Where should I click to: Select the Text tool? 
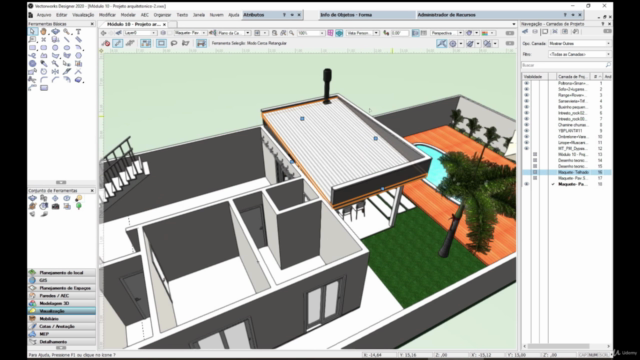78,32
